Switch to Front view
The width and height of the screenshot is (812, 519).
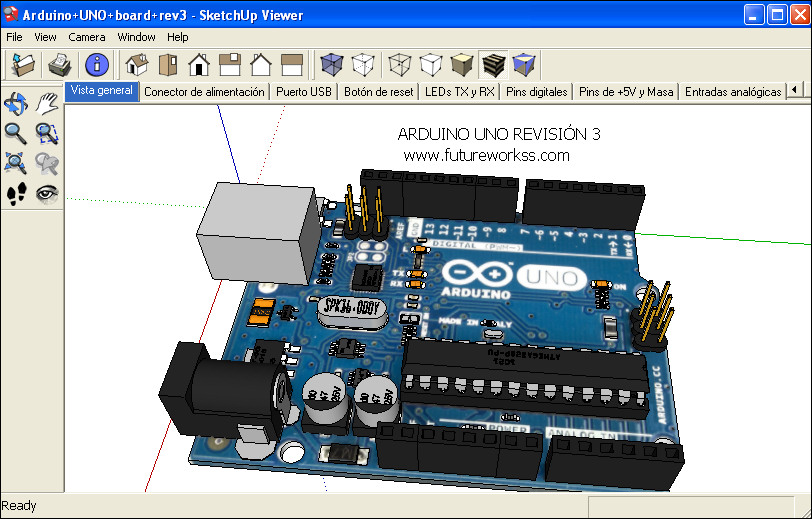[x=199, y=65]
